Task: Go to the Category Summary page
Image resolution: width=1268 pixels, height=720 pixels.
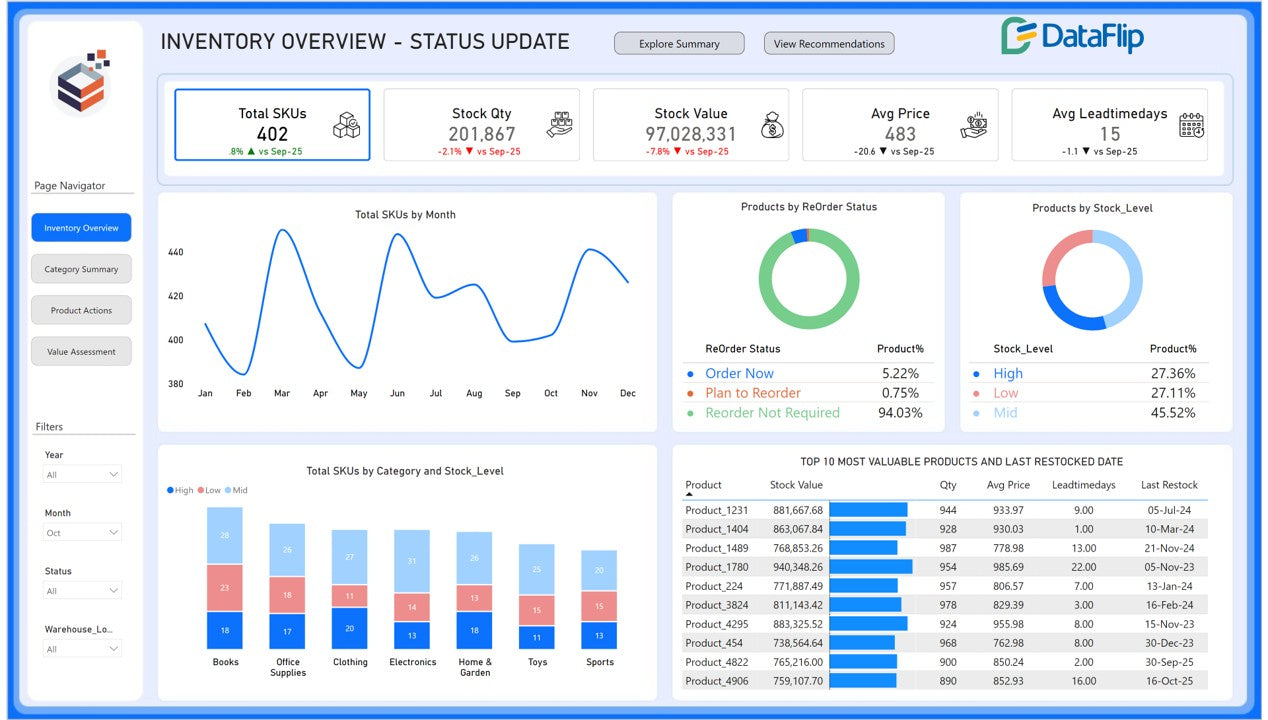Action: 81,269
